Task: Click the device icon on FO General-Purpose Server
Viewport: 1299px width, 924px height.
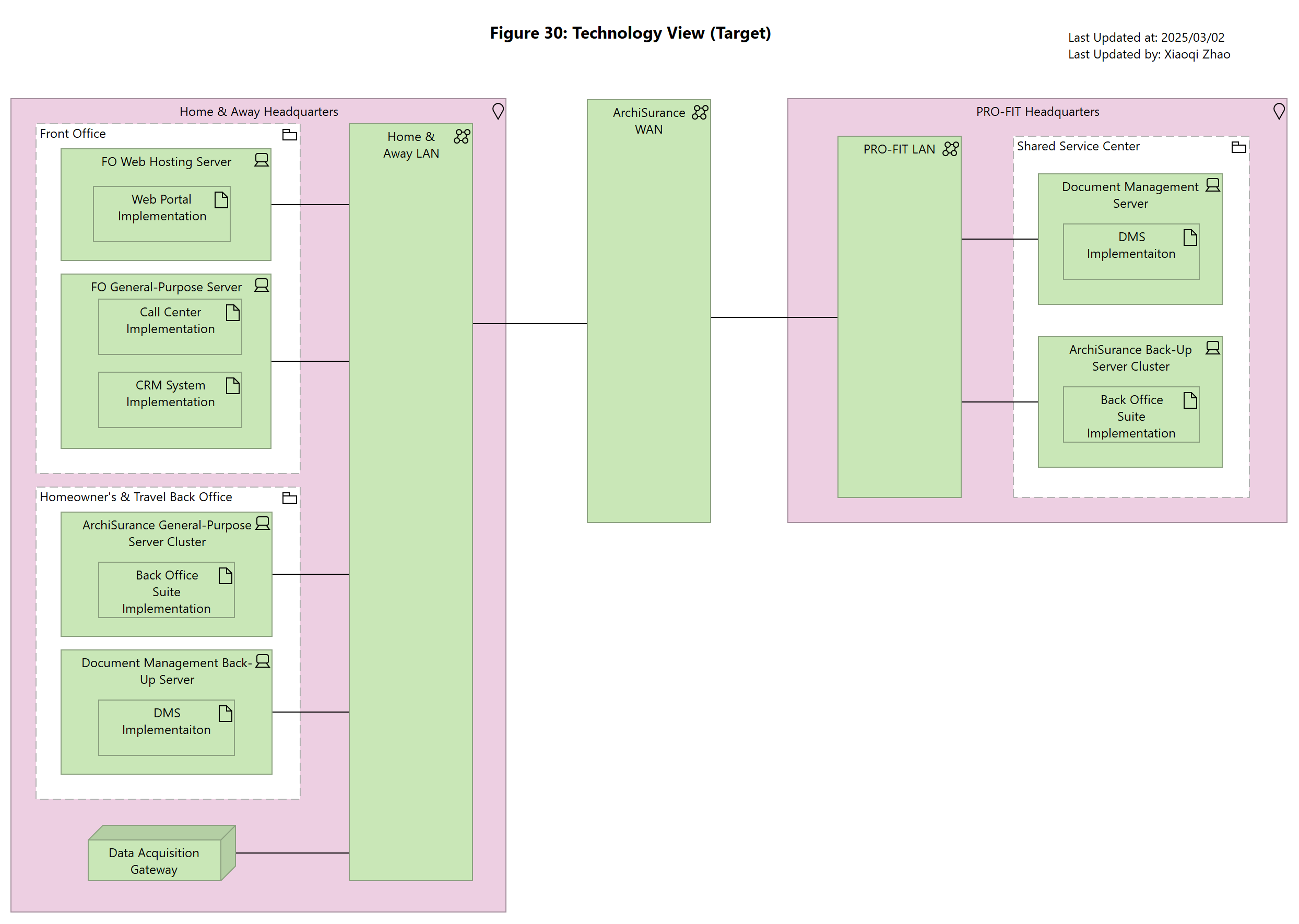Action: [261, 285]
